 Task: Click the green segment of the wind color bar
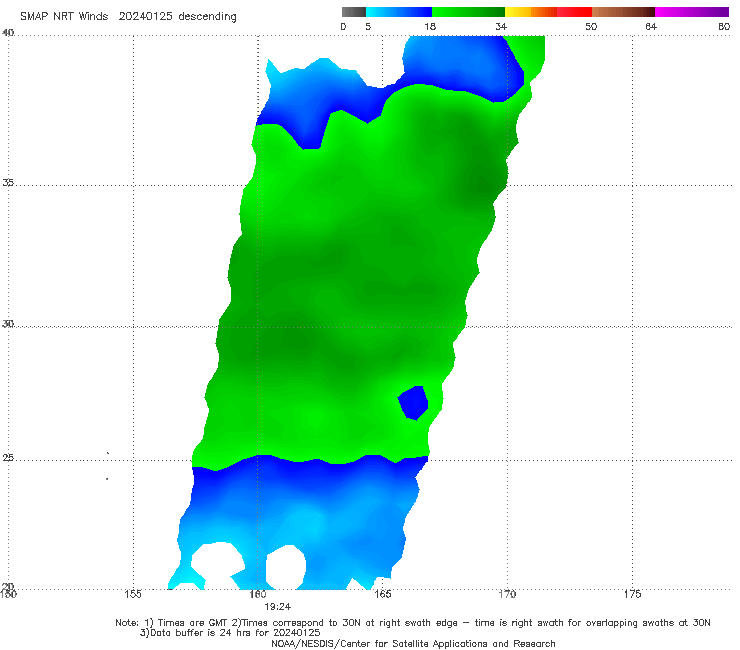[468, 12]
